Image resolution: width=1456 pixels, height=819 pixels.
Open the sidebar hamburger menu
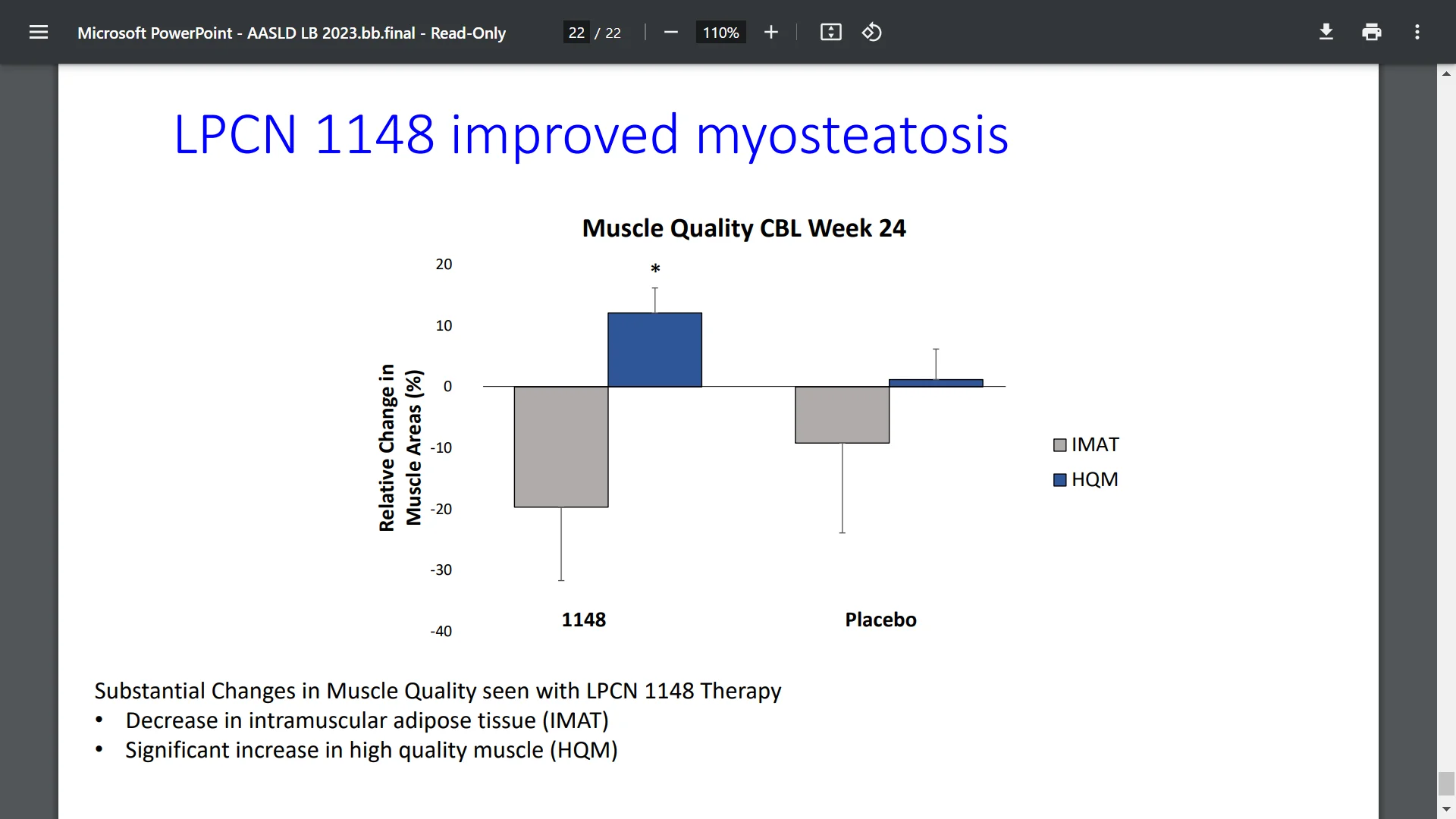tap(38, 32)
